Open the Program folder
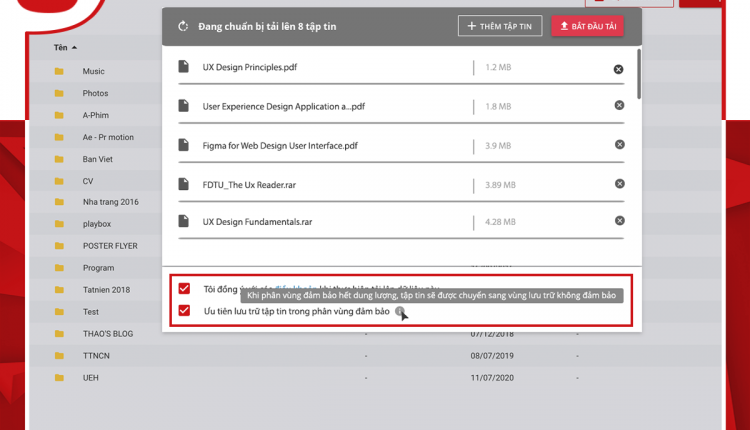This screenshot has width=750, height=430. pos(99,268)
